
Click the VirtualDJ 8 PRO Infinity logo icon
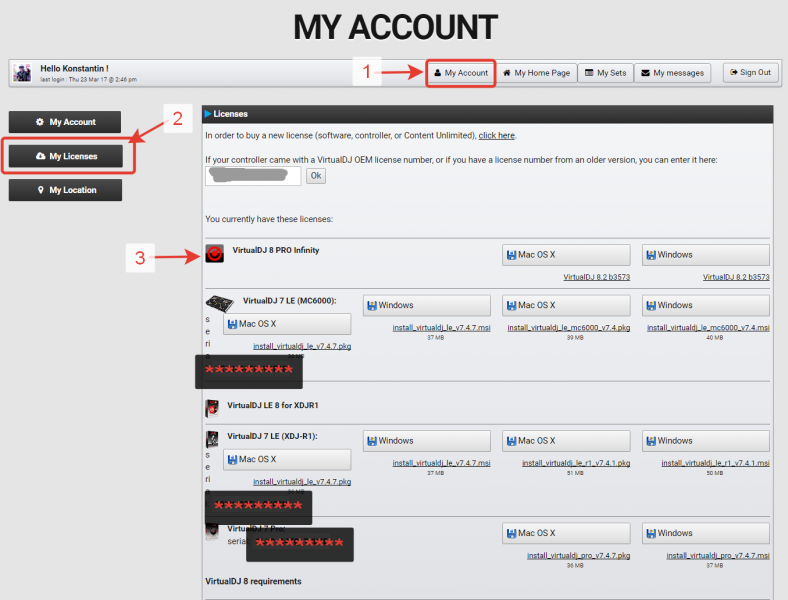(x=215, y=254)
